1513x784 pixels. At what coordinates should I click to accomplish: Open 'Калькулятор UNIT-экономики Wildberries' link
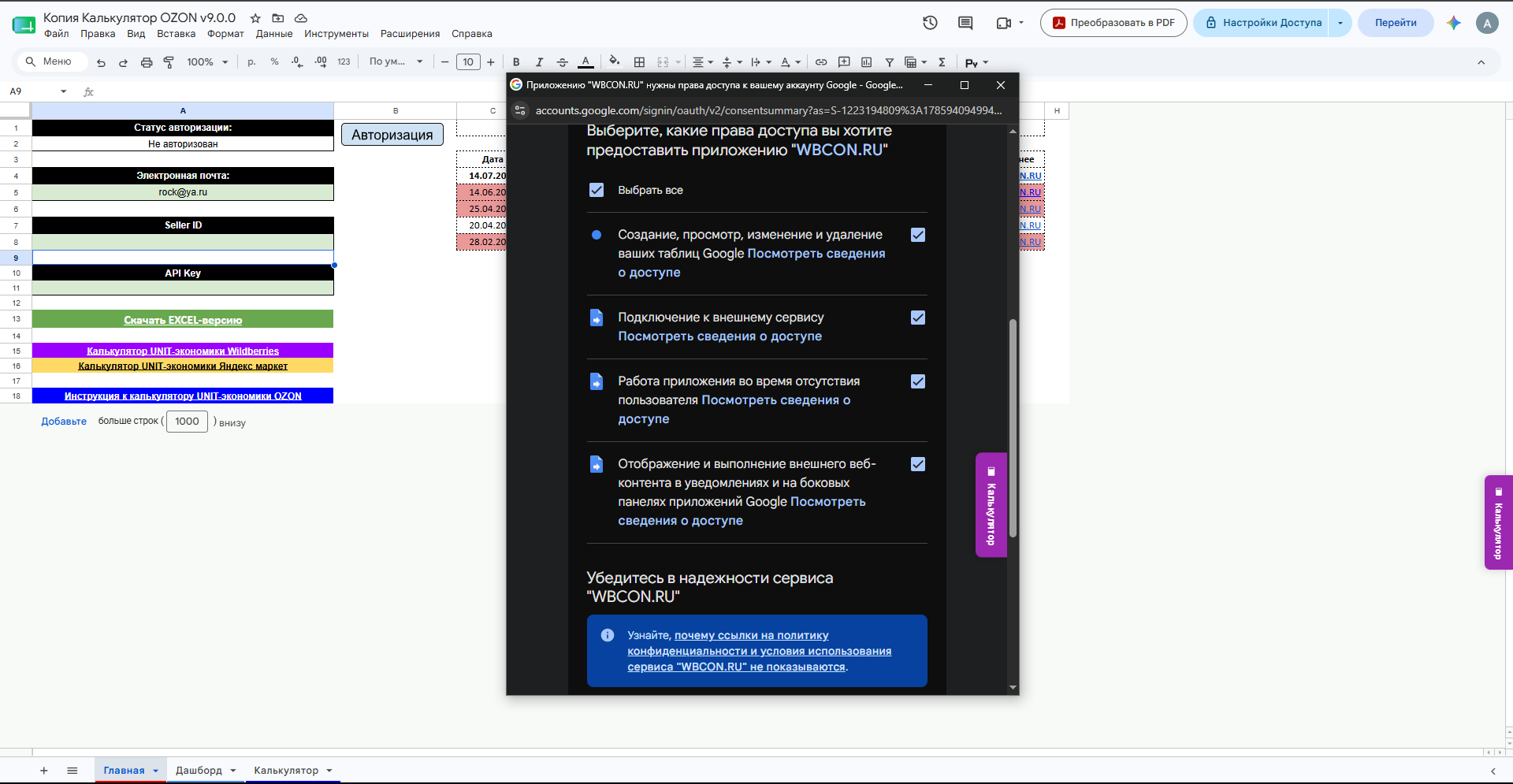[183, 351]
